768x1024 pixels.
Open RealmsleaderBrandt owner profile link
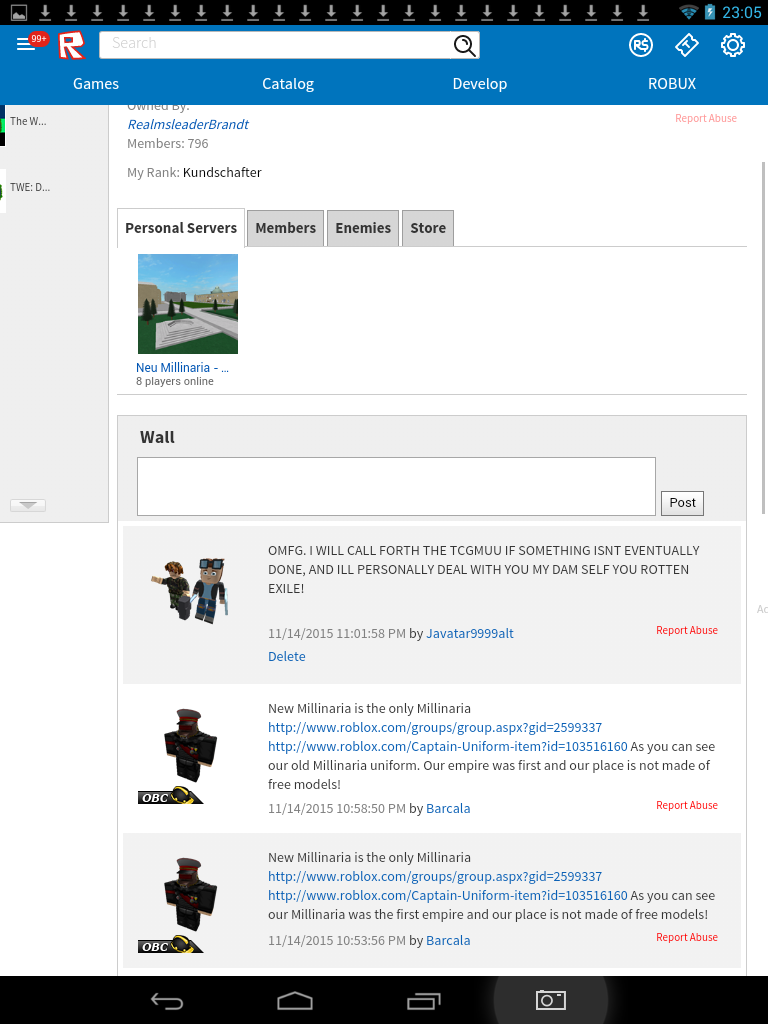tap(187, 124)
